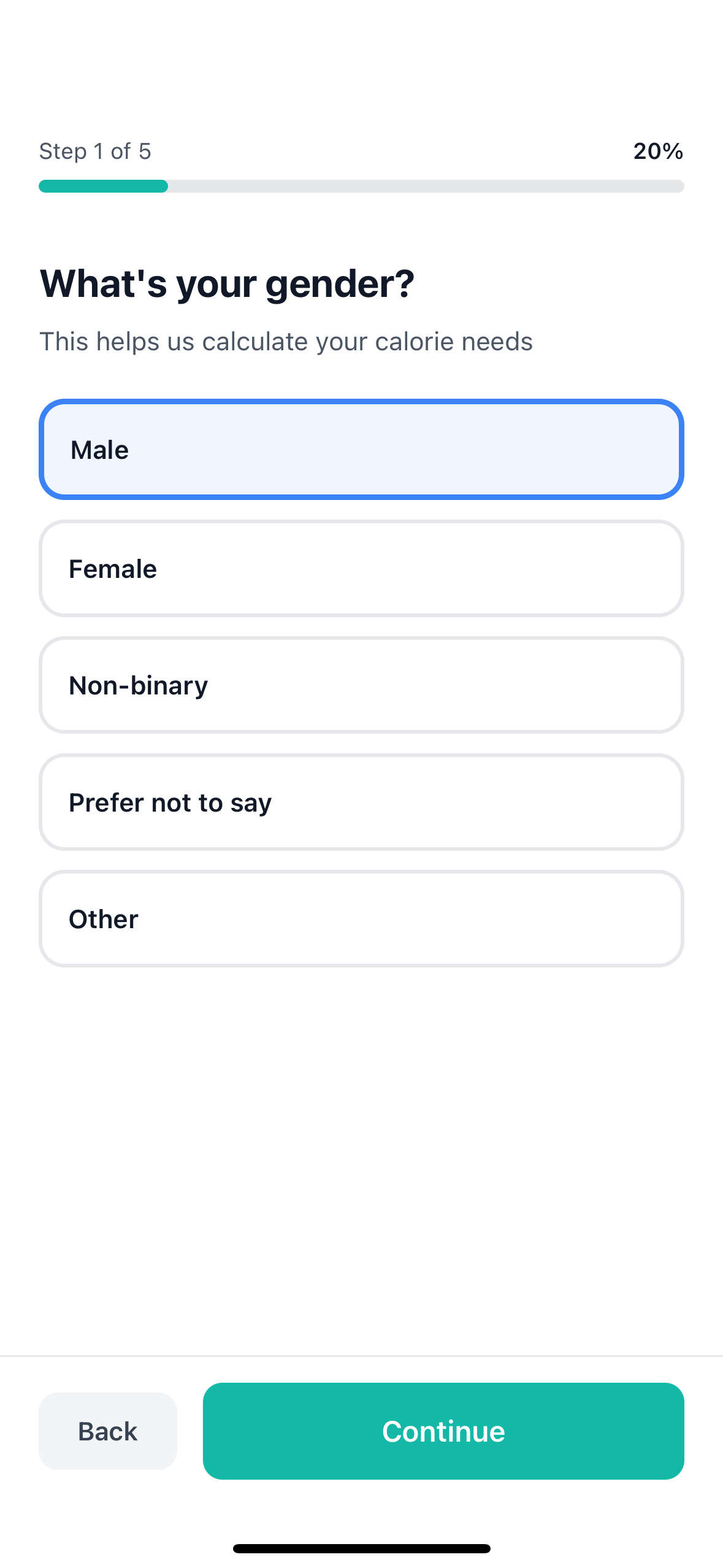This screenshot has width=723, height=1568.
Task: Click the Other text label
Action: (x=104, y=920)
